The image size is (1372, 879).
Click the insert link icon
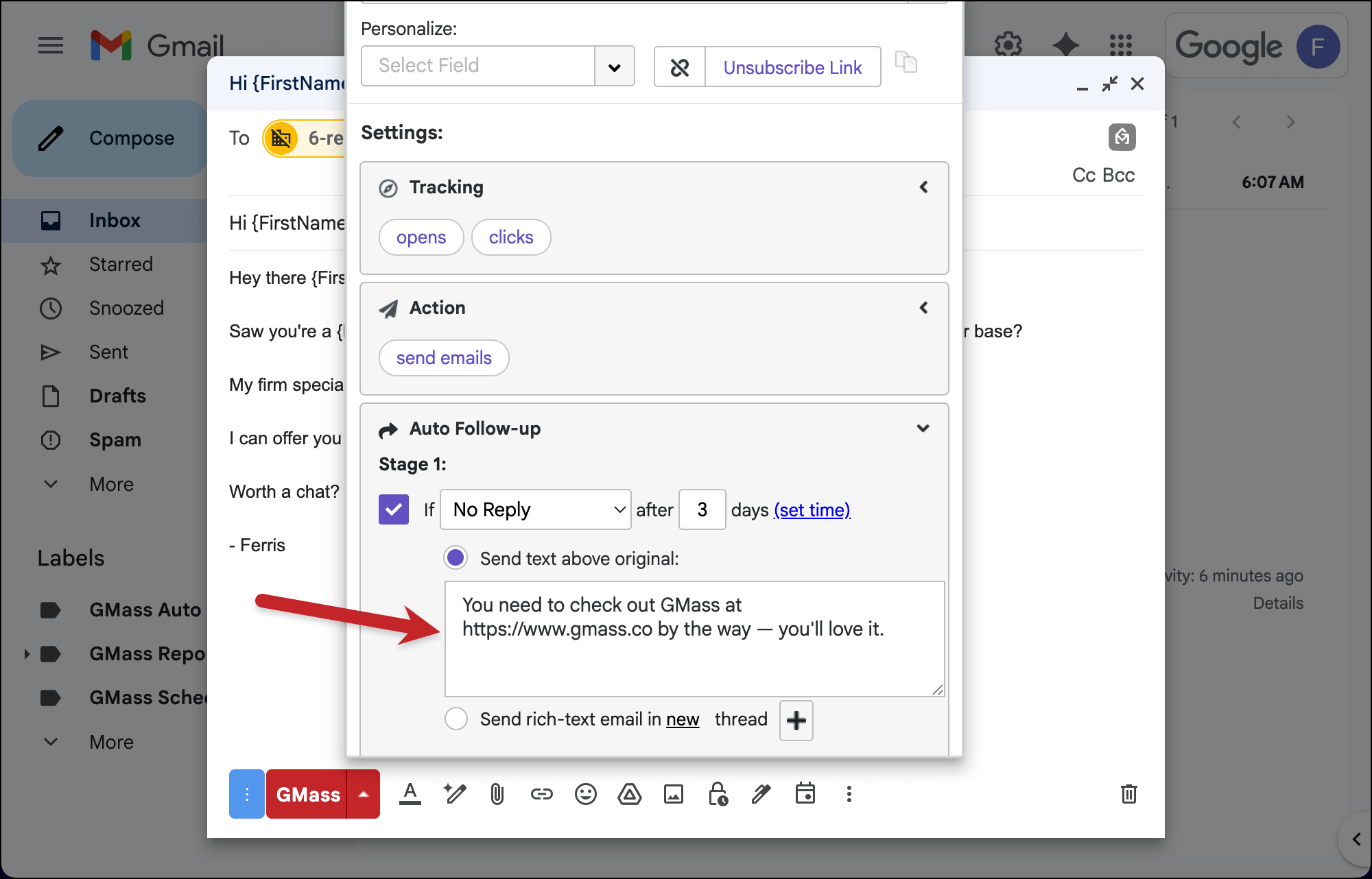[x=541, y=795]
